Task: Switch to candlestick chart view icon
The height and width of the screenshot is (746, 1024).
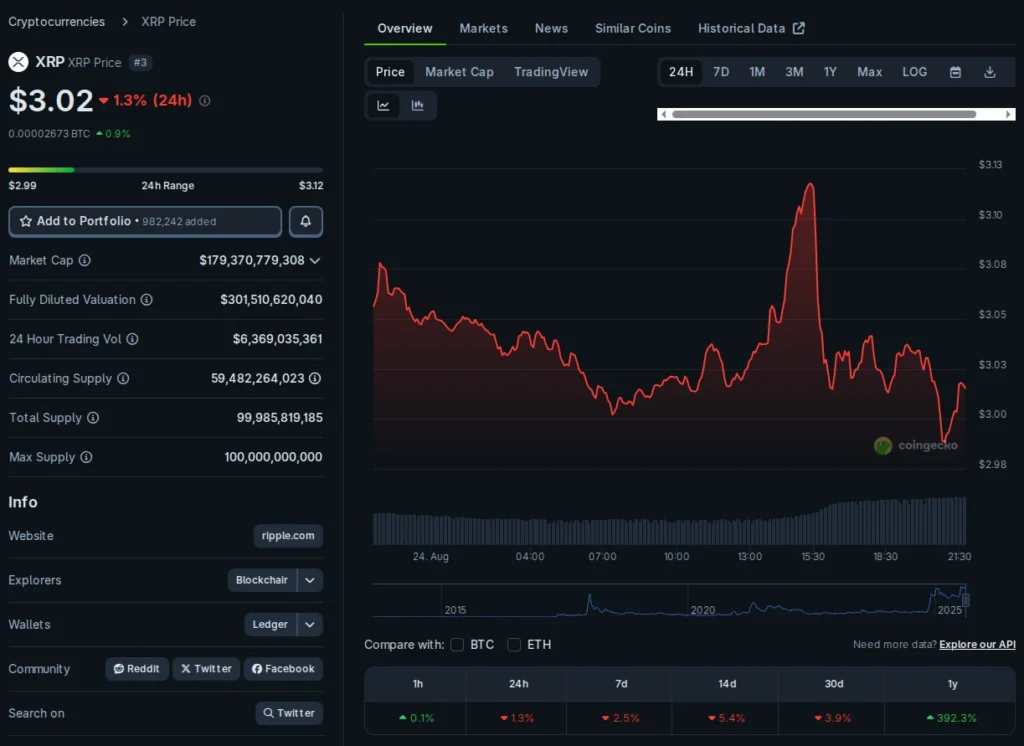Action: click(418, 105)
